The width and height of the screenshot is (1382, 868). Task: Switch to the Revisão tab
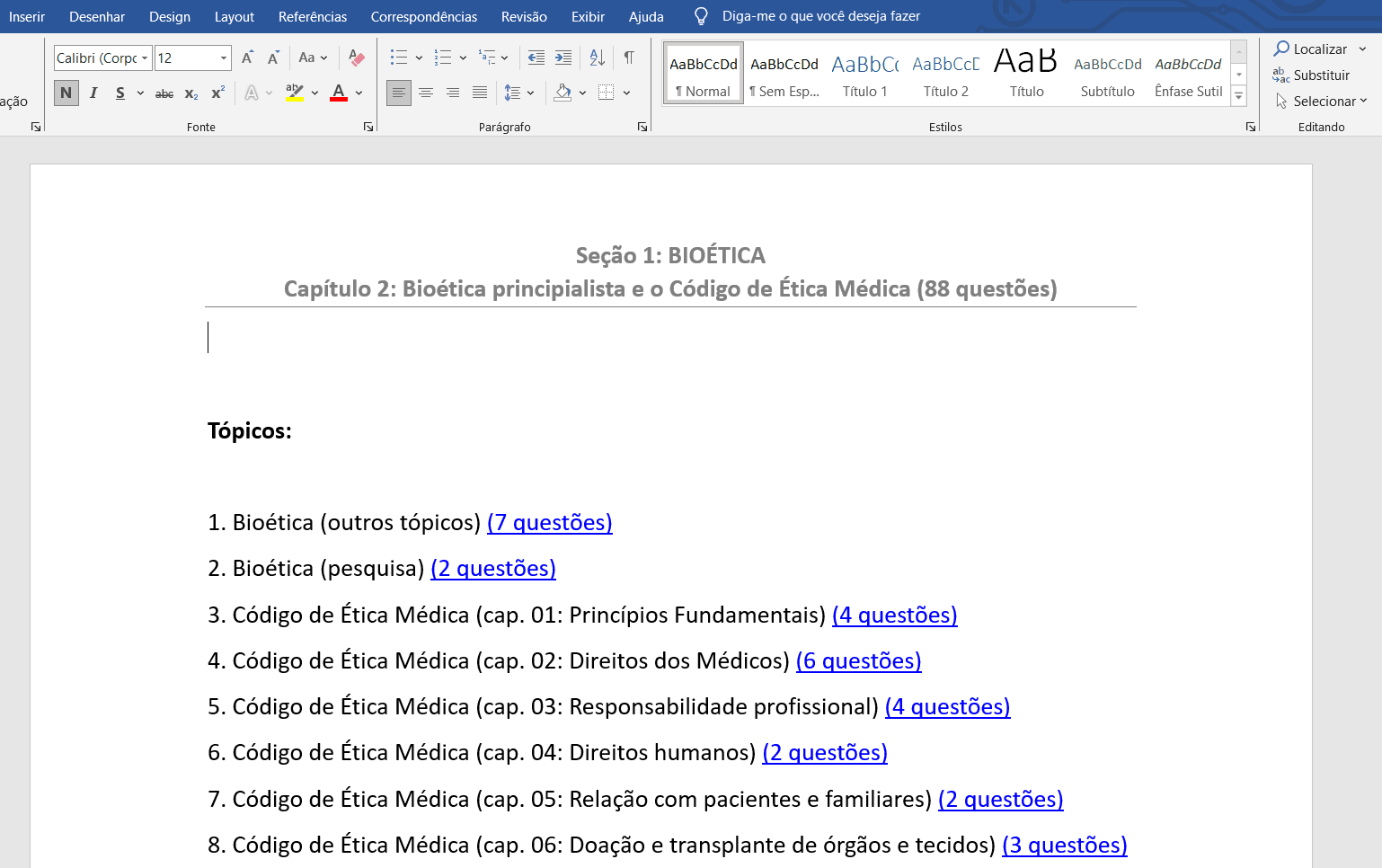click(x=524, y=16)
